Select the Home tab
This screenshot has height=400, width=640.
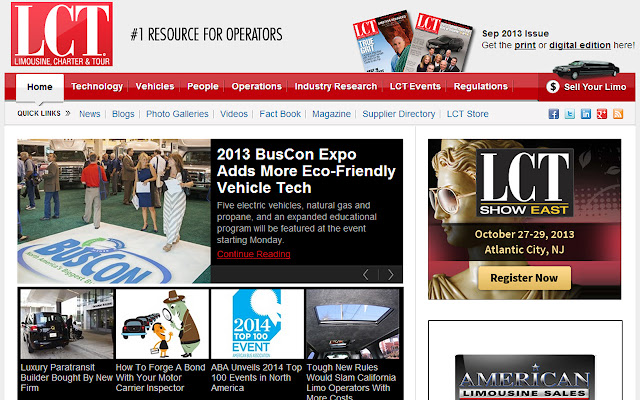(40, 87)
